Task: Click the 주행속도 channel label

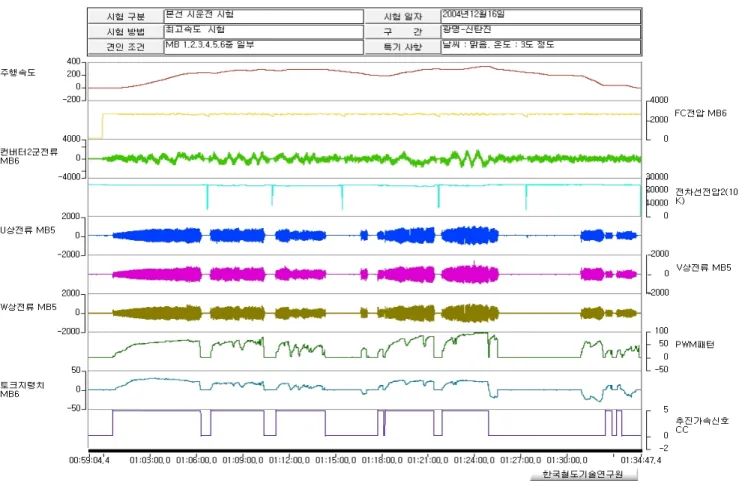Action: [18, 73]
